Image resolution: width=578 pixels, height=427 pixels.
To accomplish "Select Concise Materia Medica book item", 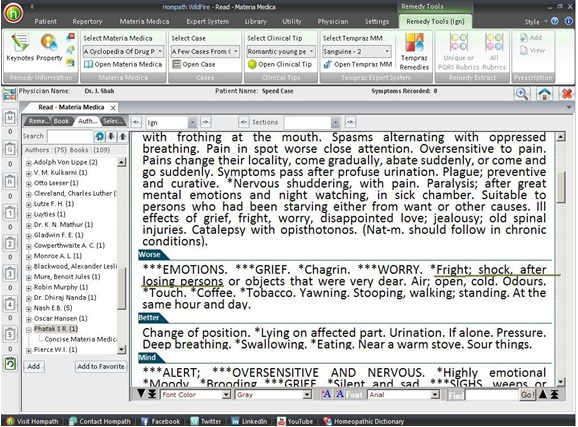I will click(x=81, y=339).
